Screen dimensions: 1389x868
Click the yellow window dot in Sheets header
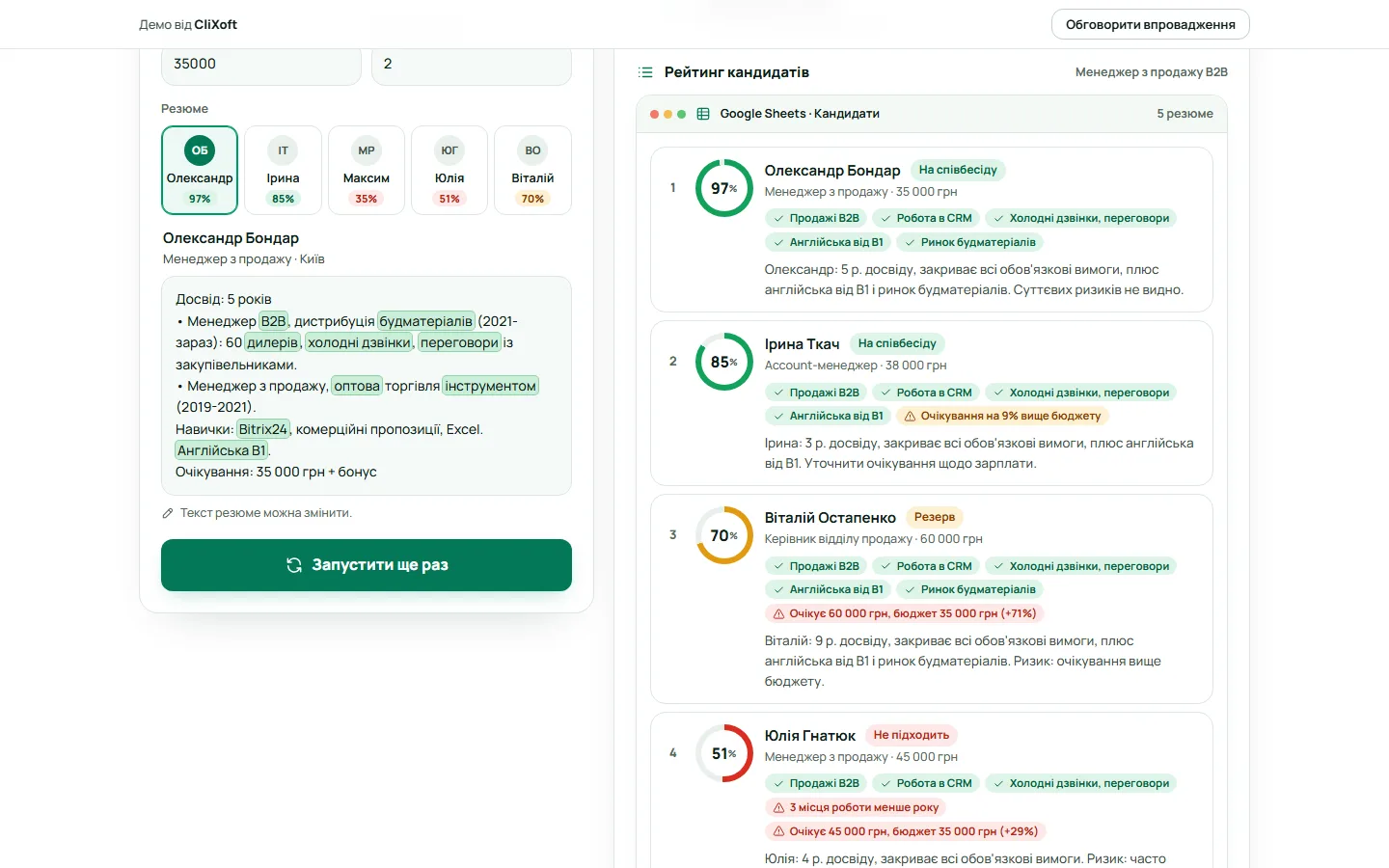pos(668,114)
